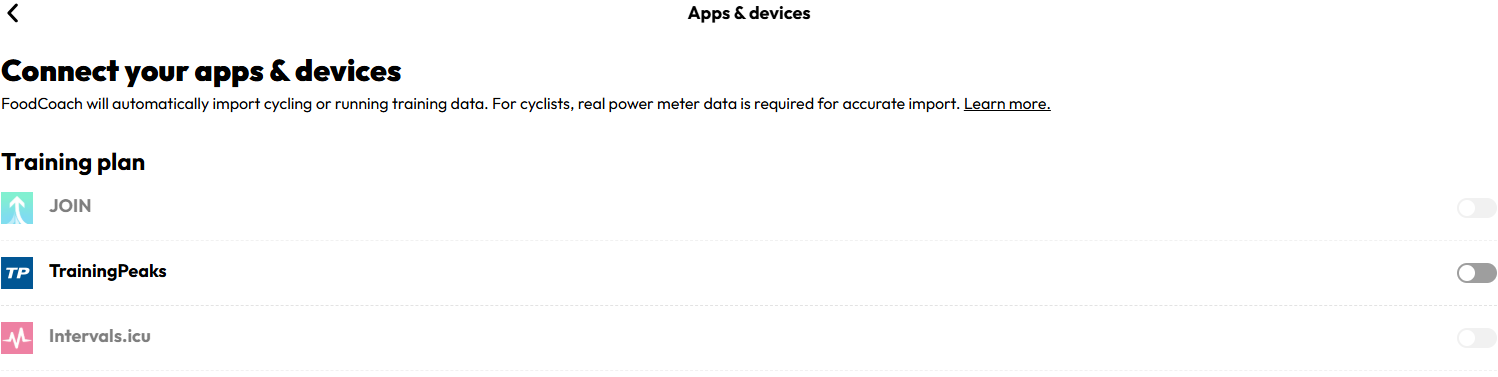Choose the Intervals.icu label text
The image size is (1498, 377).
[100, 336]
